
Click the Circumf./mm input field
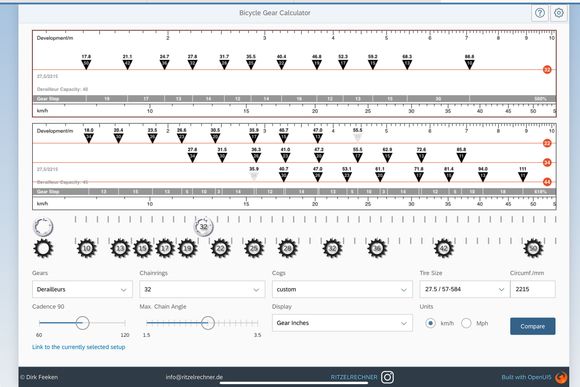tap(533, 289)
